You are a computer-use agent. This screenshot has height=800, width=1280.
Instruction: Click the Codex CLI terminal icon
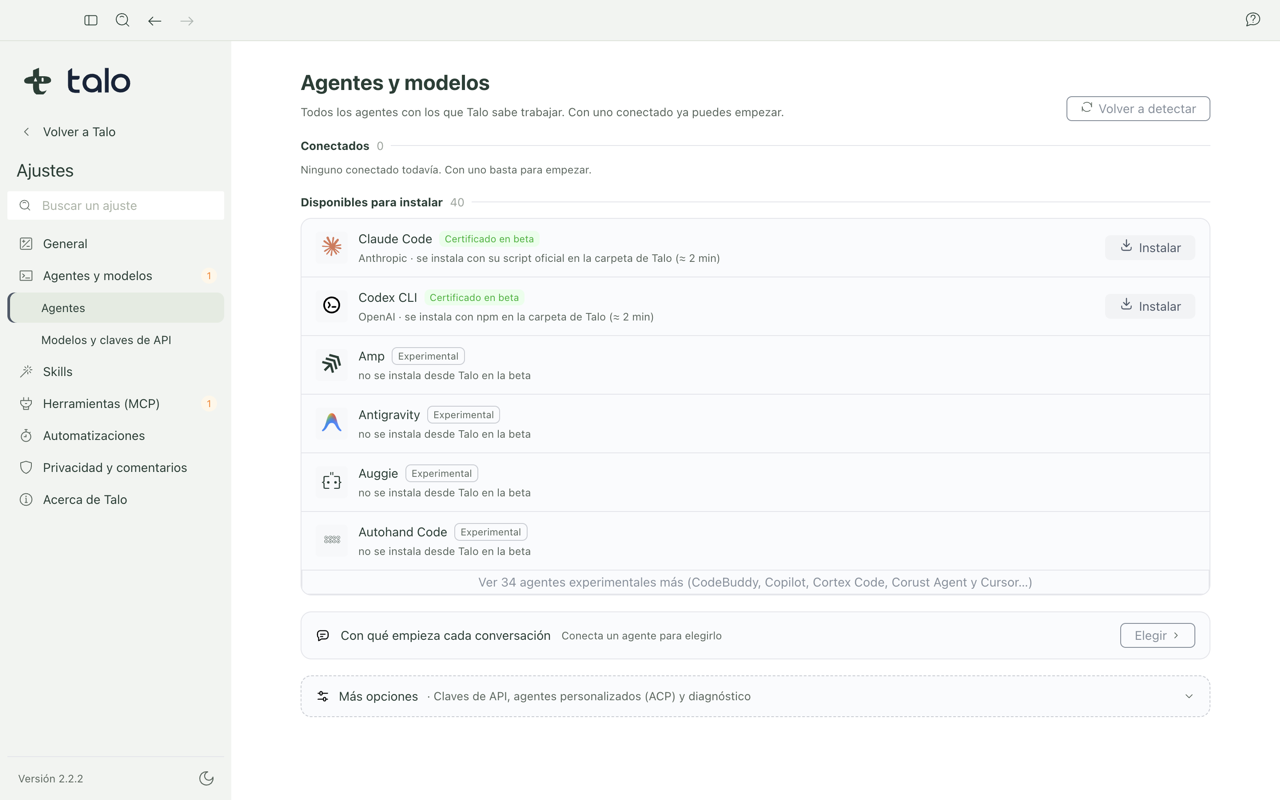click(332, 305)
